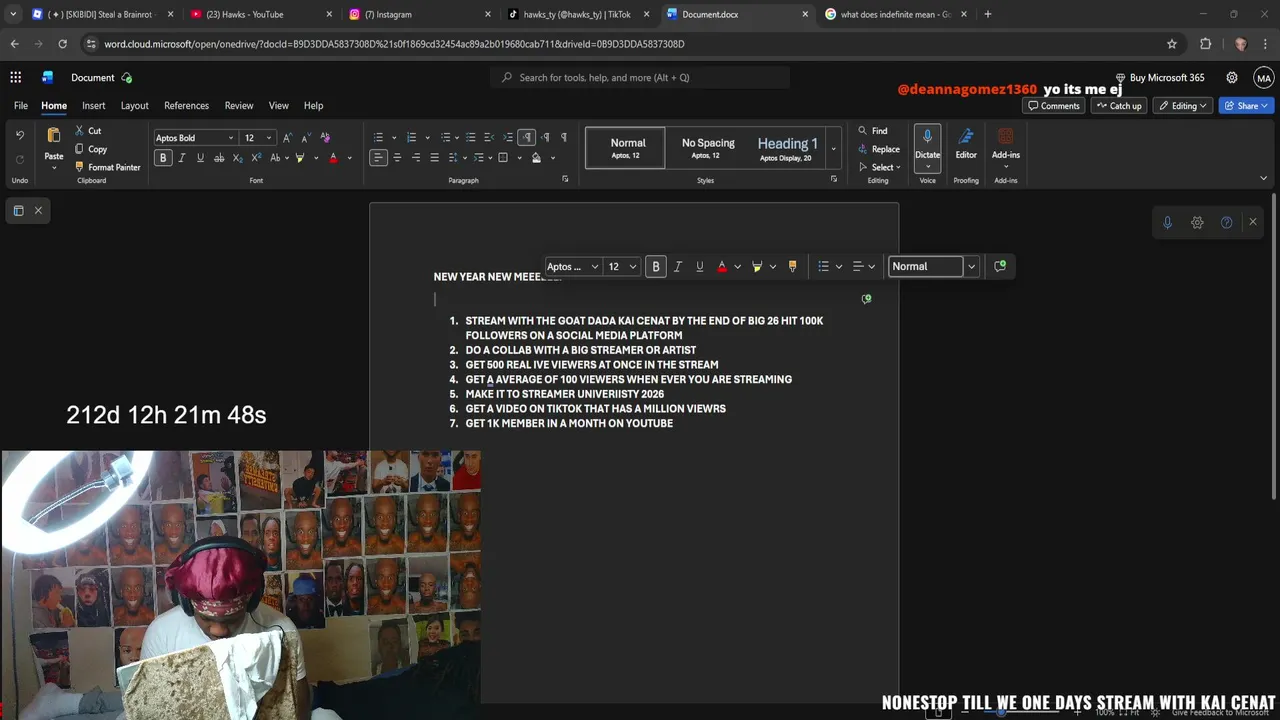
Task: Decrease font size in the ribbon
Action: coord(306,138)
